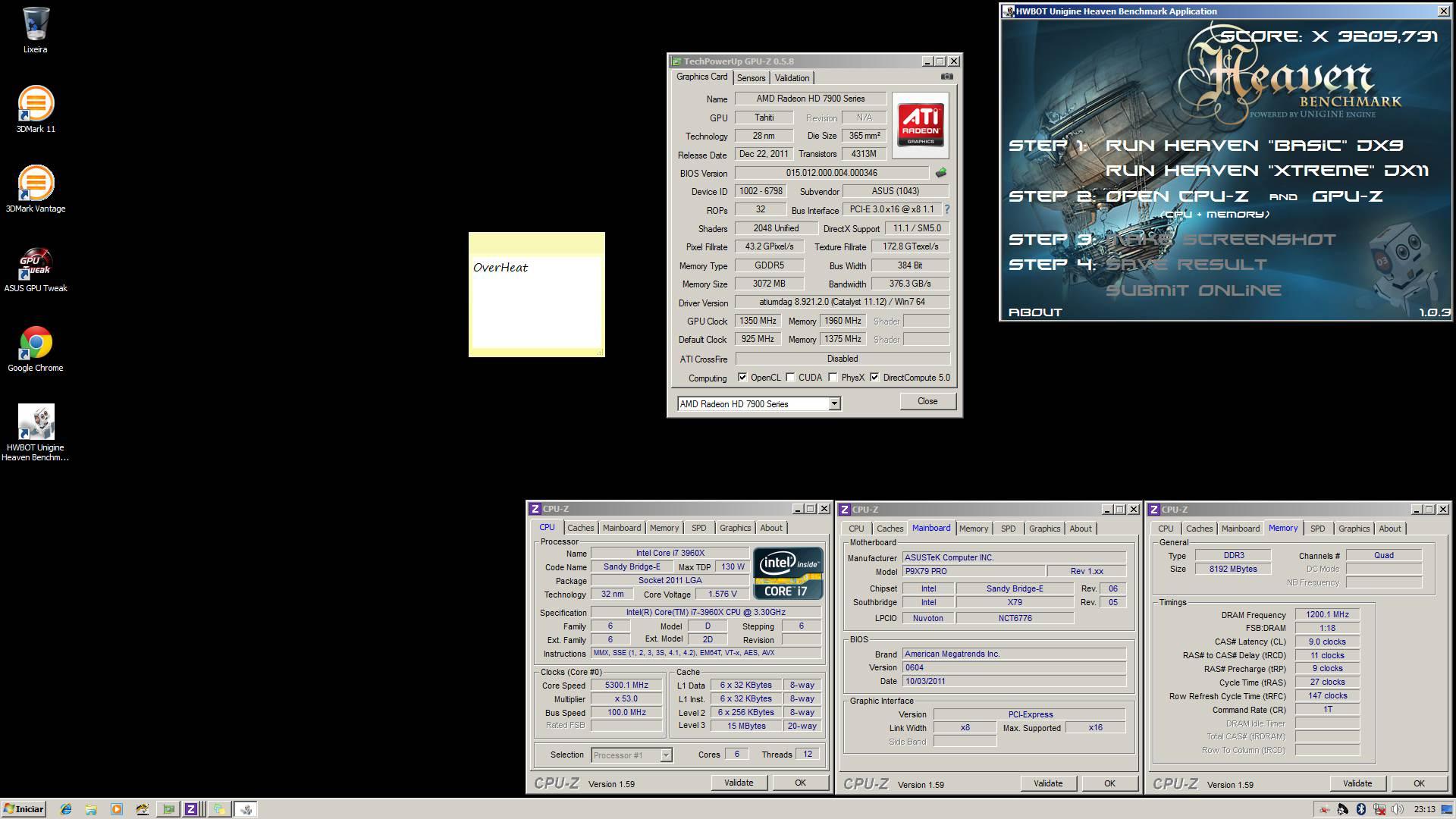Click the GPU-Z green card taskbar button
This screenshot has width=1456, height=819.
point(168,809)
